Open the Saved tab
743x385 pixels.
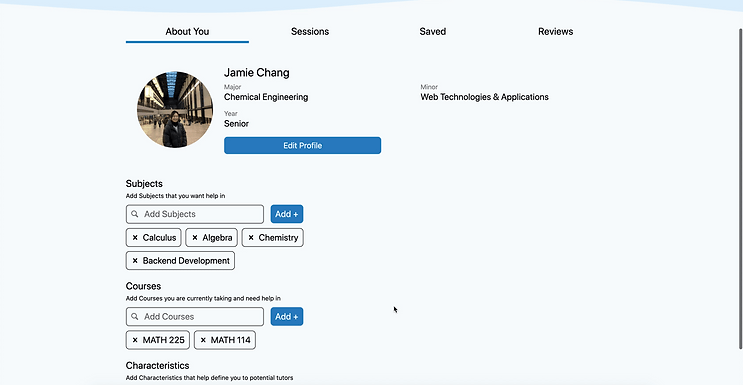(433, 32)
